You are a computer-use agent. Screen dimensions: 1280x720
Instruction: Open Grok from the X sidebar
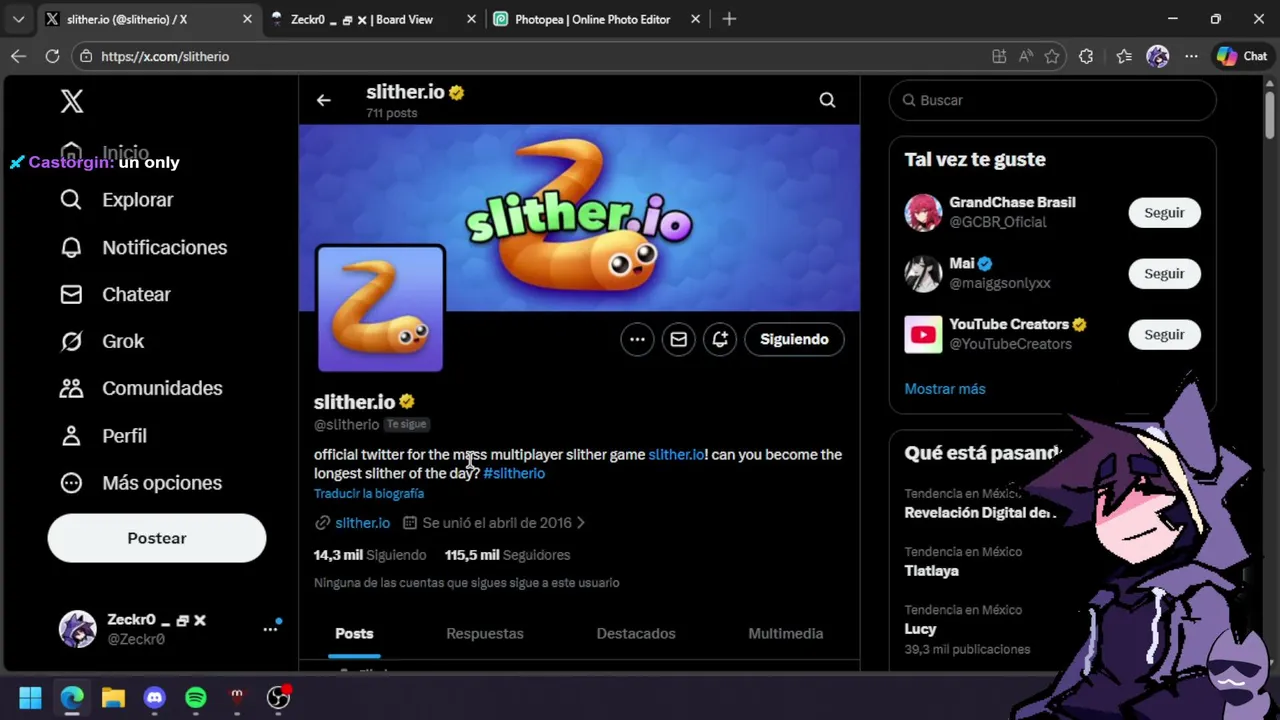tap(102, 341)
